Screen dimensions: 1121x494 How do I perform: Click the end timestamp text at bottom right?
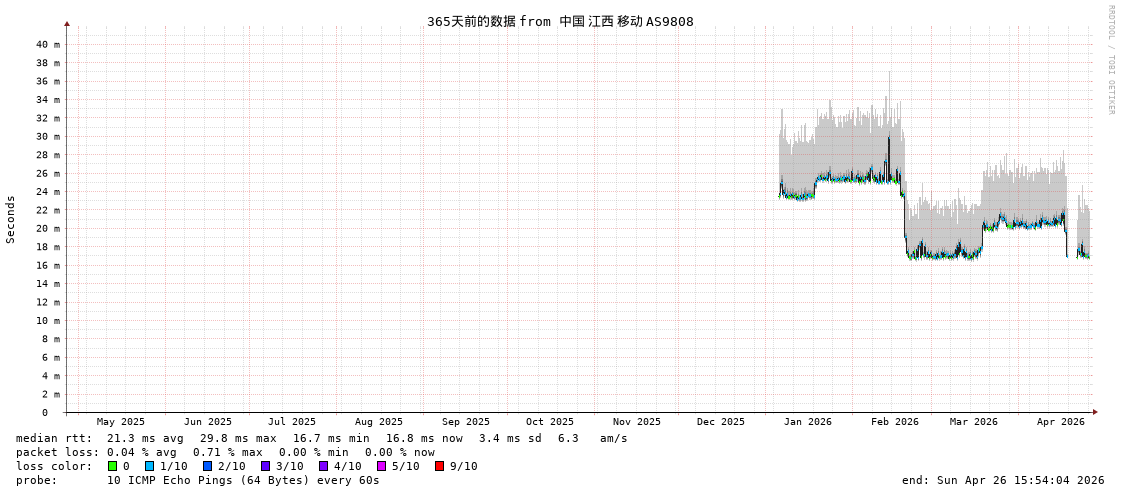pyautogui.click(x=1002, y=480)
